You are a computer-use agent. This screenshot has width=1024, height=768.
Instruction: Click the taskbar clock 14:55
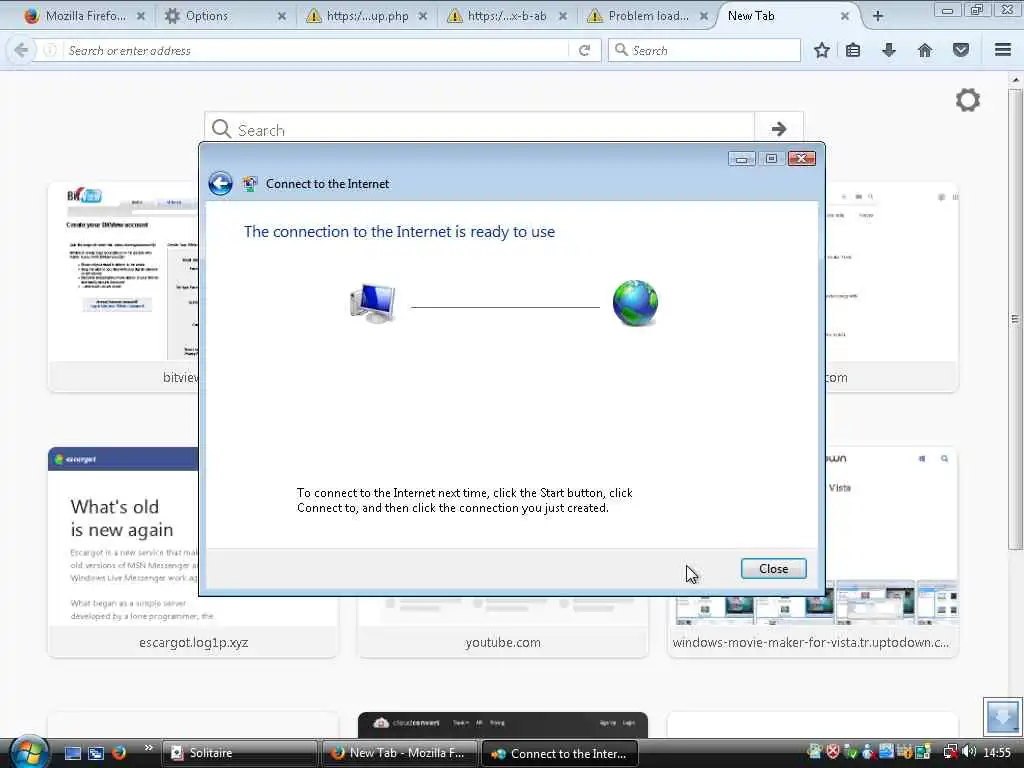tap(997, 753)
